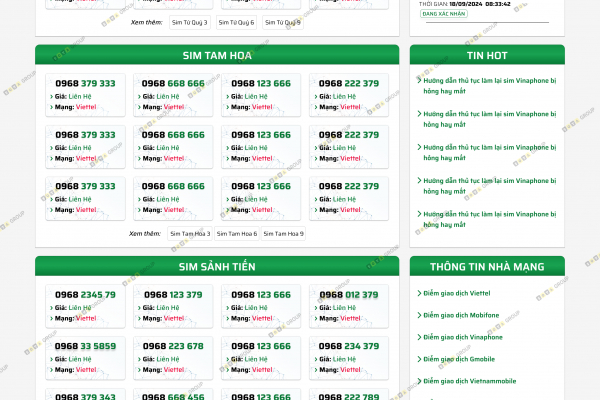The image size is (600, 400).
Task: Select SIM number 0968 012 379
Action: pyautogui.click(x=349, y=295)
